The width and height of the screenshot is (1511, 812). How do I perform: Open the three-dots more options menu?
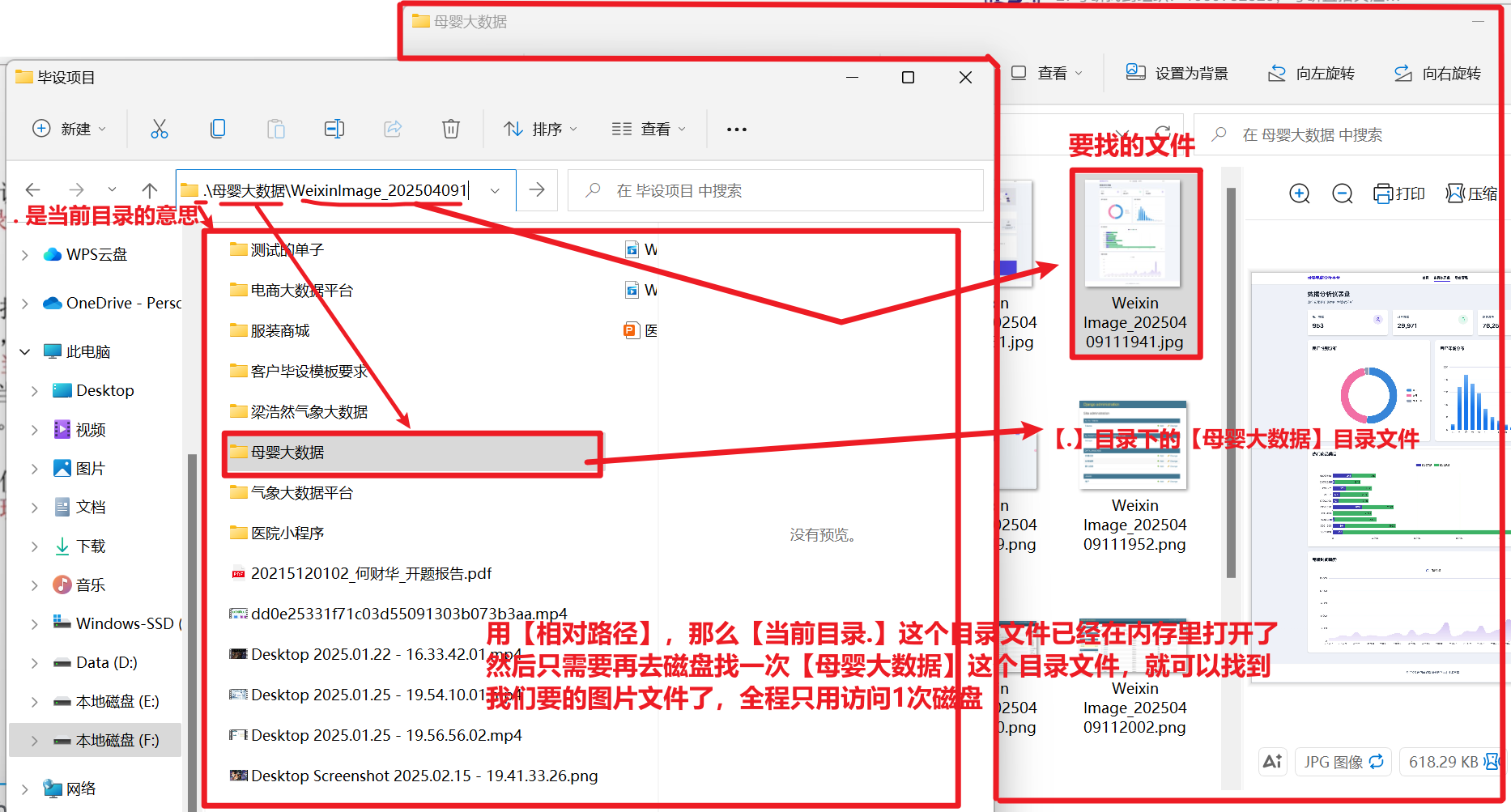[736, 130]
